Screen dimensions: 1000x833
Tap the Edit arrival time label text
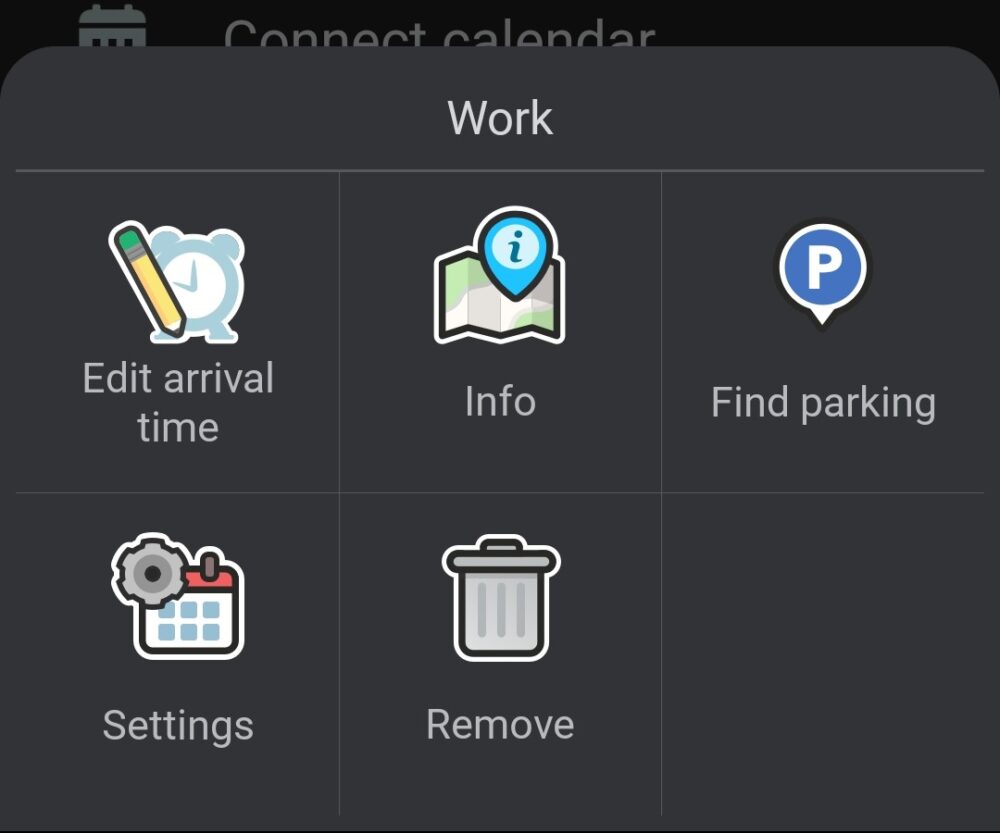[178, 402]
